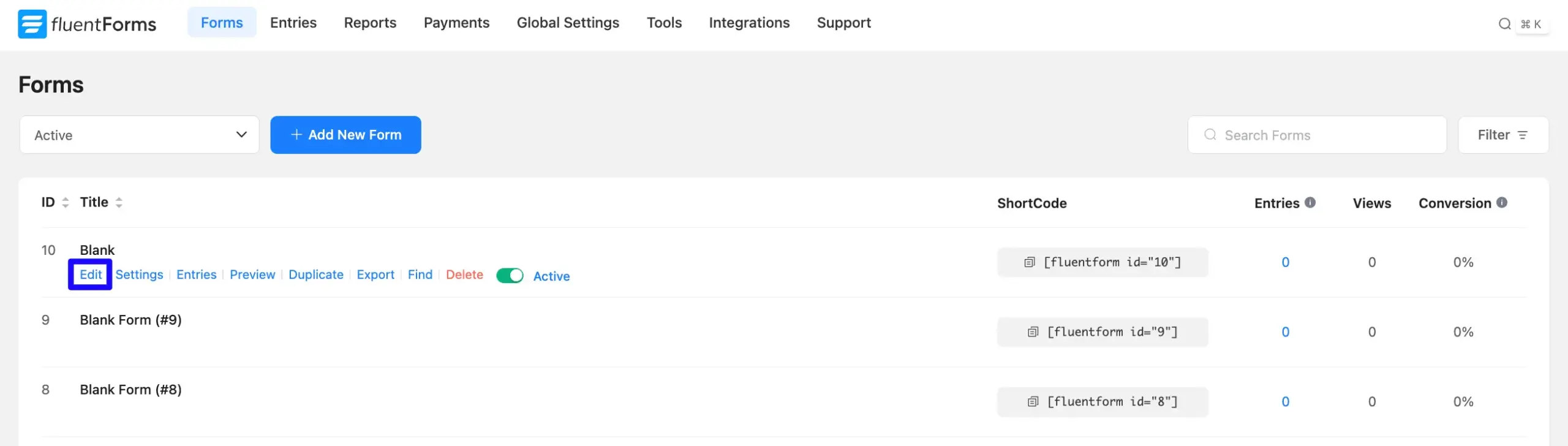This screenshot has height=446, width=1568.
Task: Toggle the Active switch for Blank form
Action: tap(510, 276)
